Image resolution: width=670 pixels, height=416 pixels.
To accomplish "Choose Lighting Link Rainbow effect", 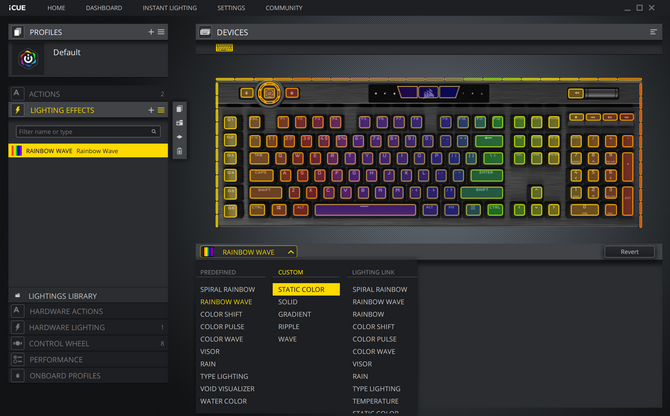I will pyautogui.click(x=368, y=314).
